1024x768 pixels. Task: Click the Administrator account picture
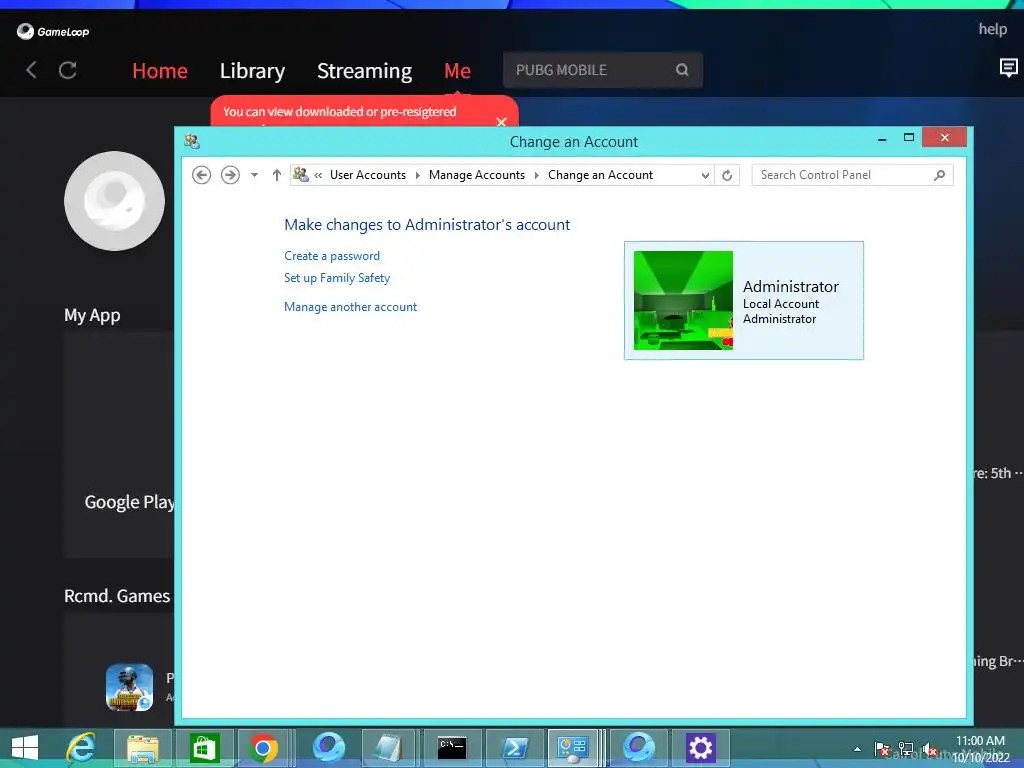(683, 300)
